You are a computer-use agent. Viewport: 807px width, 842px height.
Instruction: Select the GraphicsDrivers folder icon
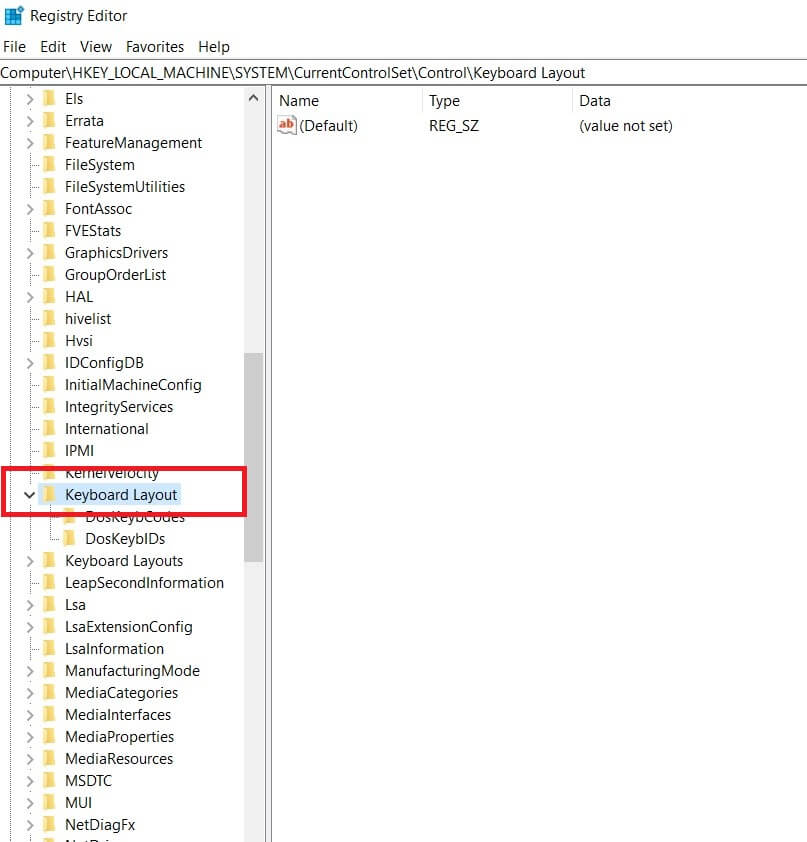49,252
